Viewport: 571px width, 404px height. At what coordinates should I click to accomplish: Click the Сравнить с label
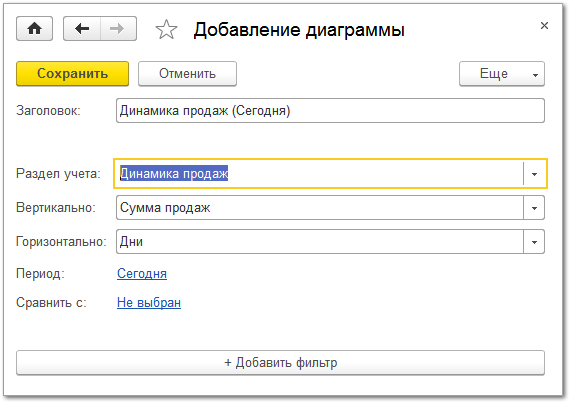point(51,302)
